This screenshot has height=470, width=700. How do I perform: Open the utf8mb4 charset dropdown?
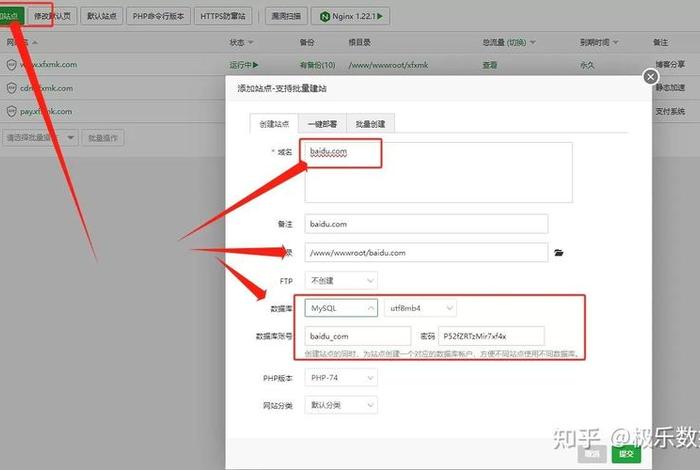[x=421, y=308]
